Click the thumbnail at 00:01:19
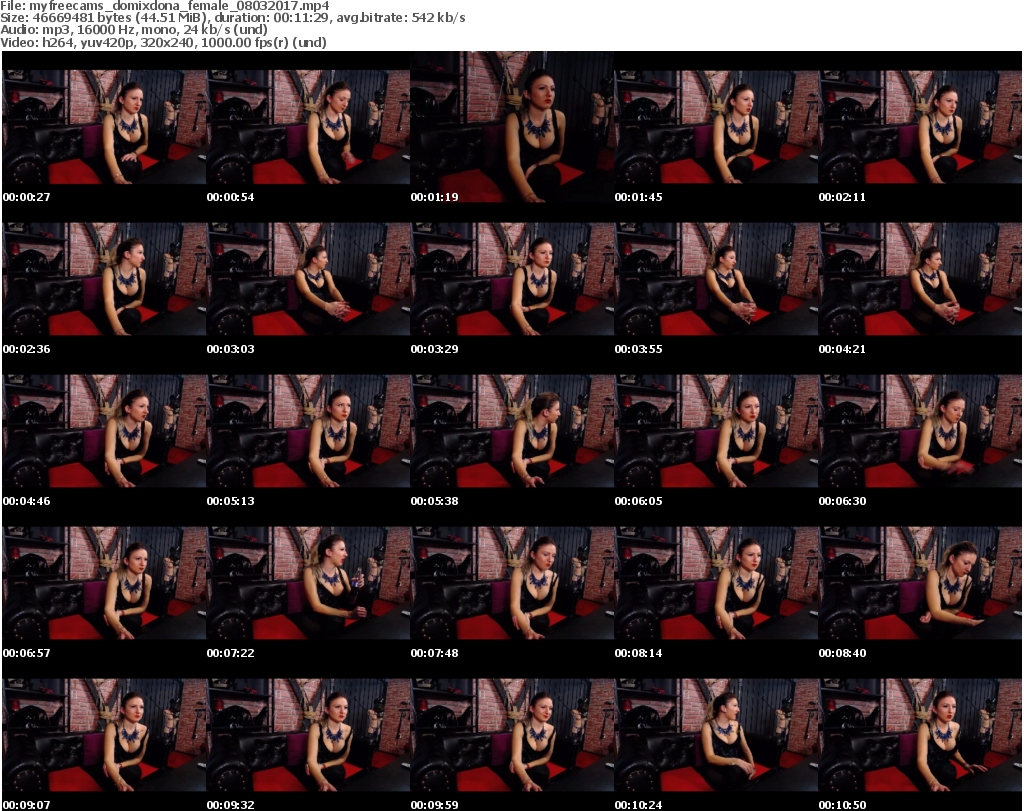Viewport: 1024px width, 811px height. click(512, 127)
